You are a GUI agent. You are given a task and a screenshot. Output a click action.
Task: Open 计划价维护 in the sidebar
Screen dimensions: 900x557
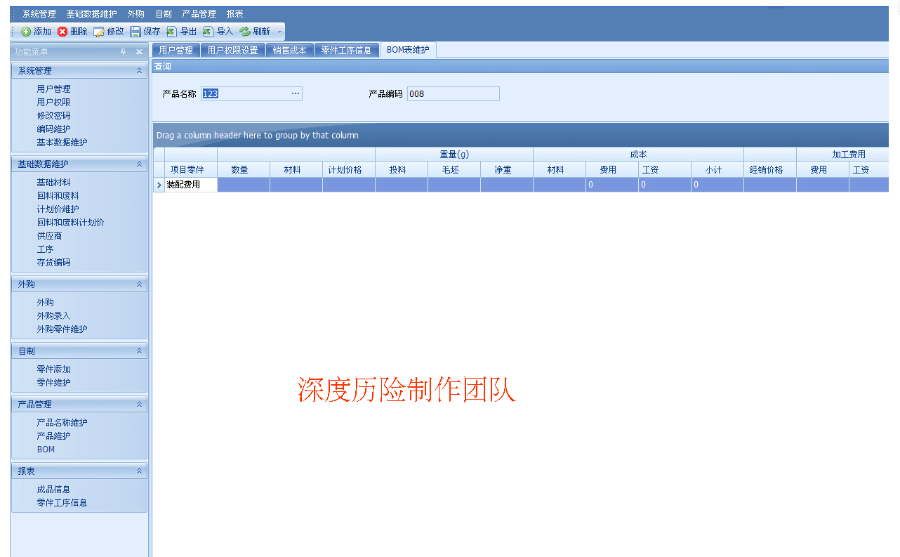click(x=58, y=209)
